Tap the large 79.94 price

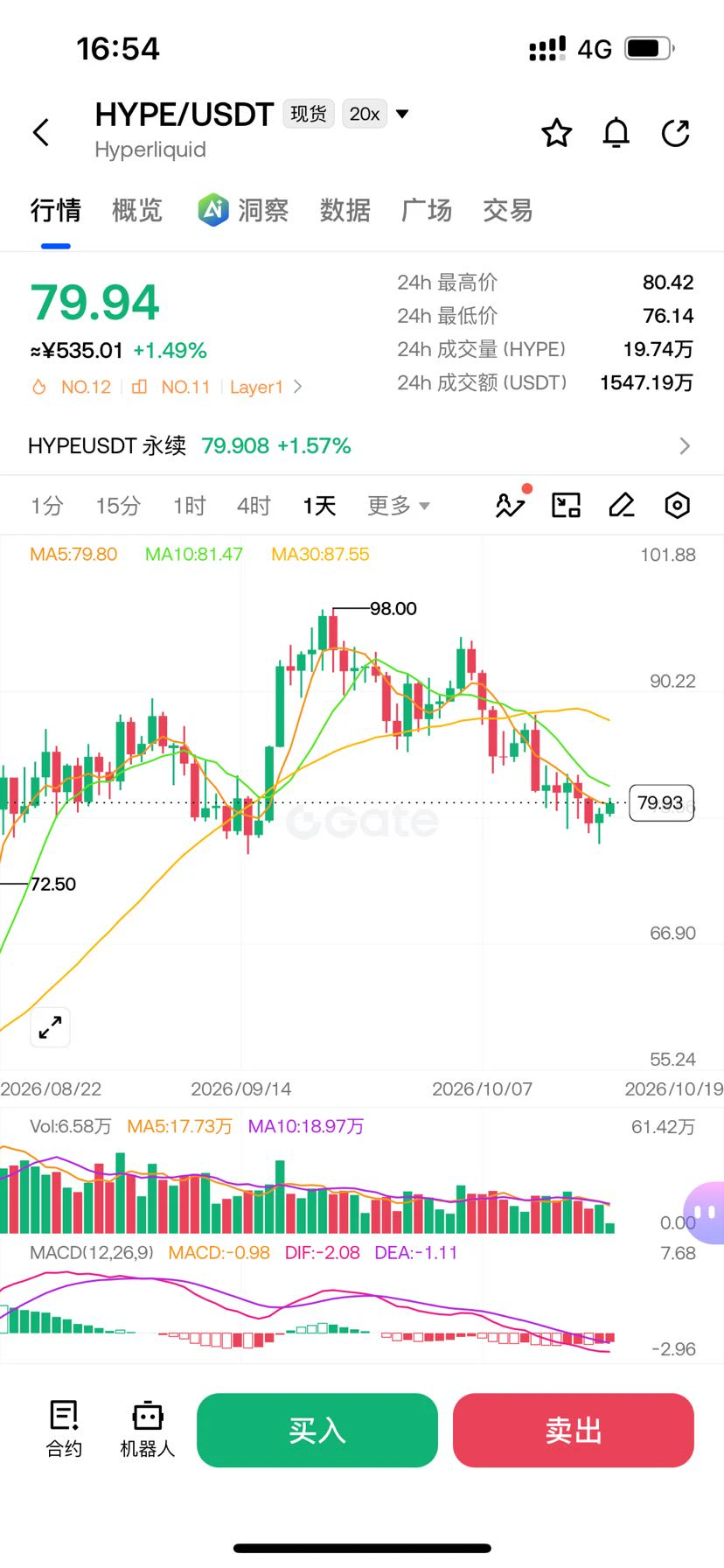click(x=95, y=303)
